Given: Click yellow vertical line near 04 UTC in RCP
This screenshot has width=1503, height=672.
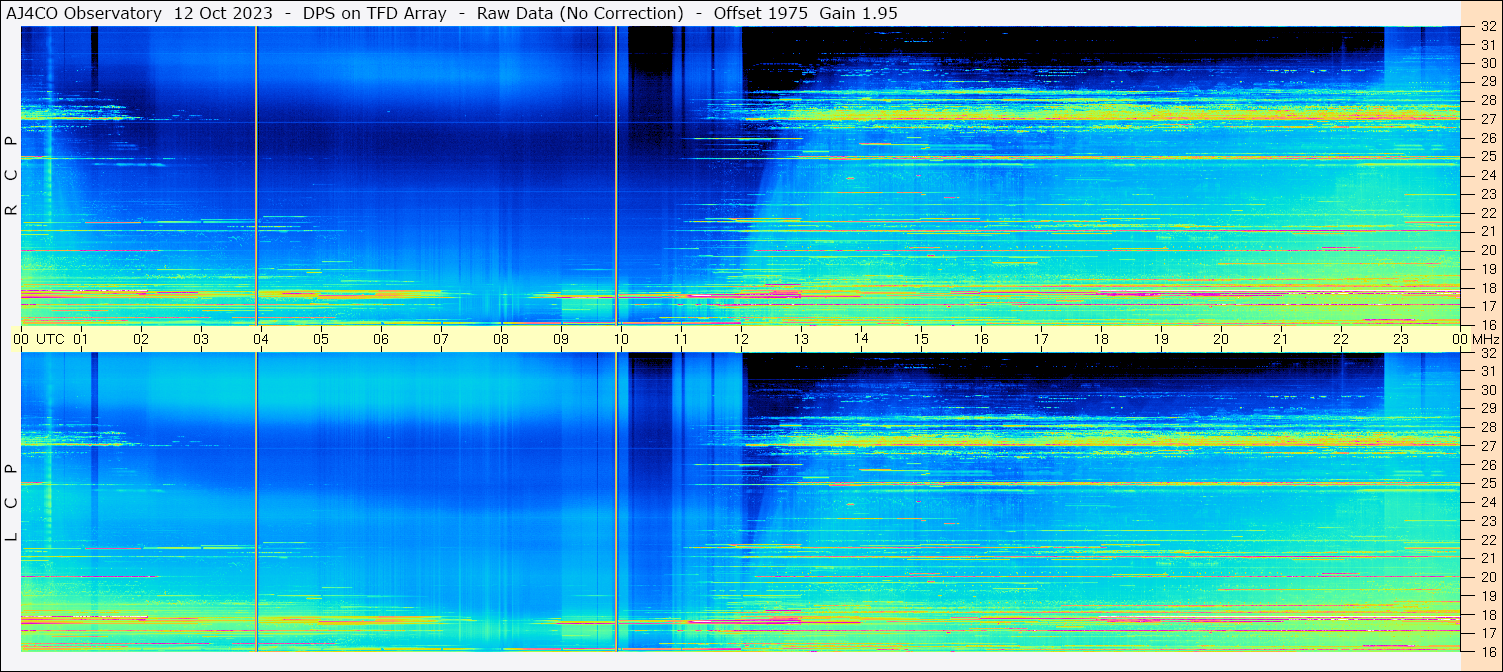Looking at the screenshot, I should [x=257, y=175].
